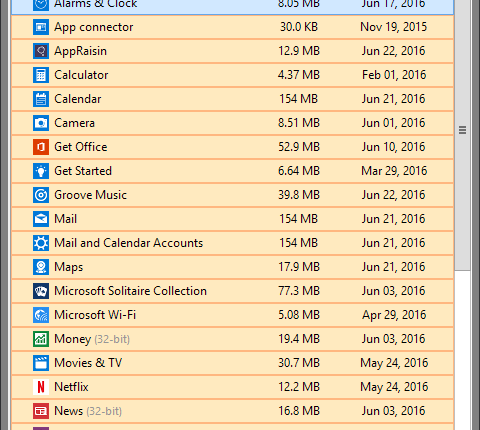Click the Microsoft Wi-Fi icon
The image size is (480, 430).
tap(41, 315)
